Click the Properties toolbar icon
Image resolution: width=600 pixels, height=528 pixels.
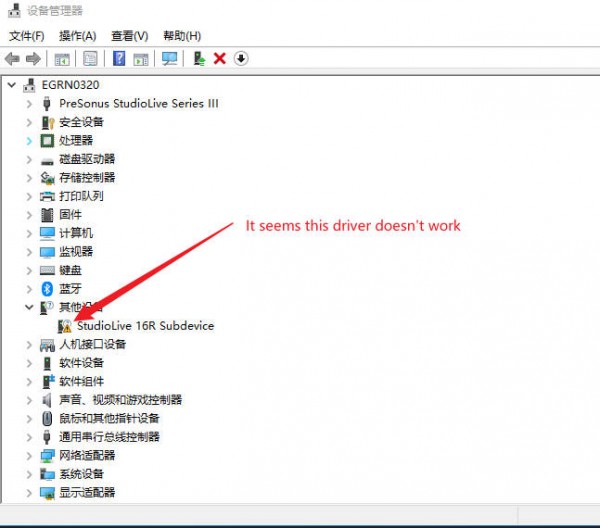(90, 59)
